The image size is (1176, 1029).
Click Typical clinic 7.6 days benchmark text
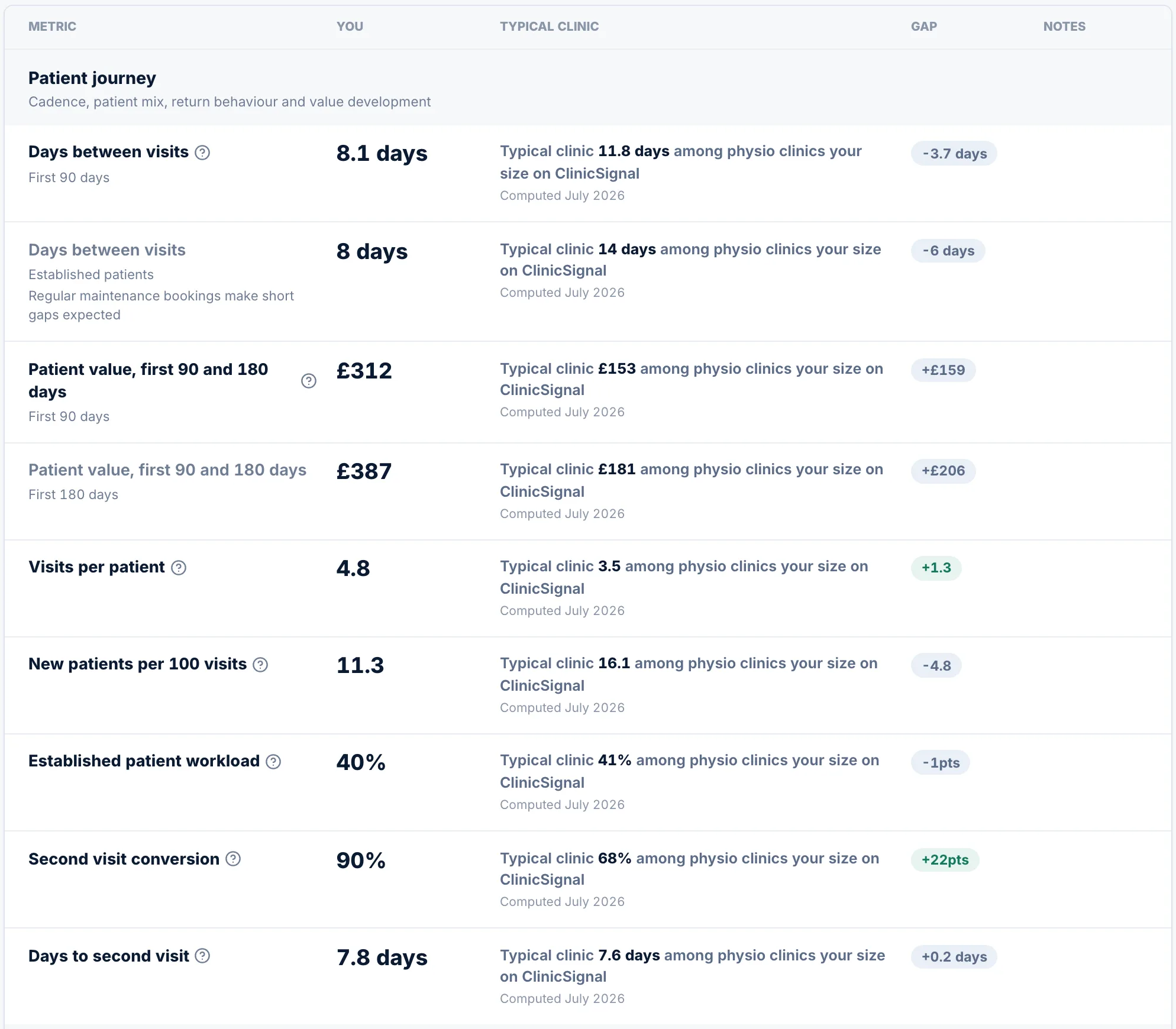(692, 966)
